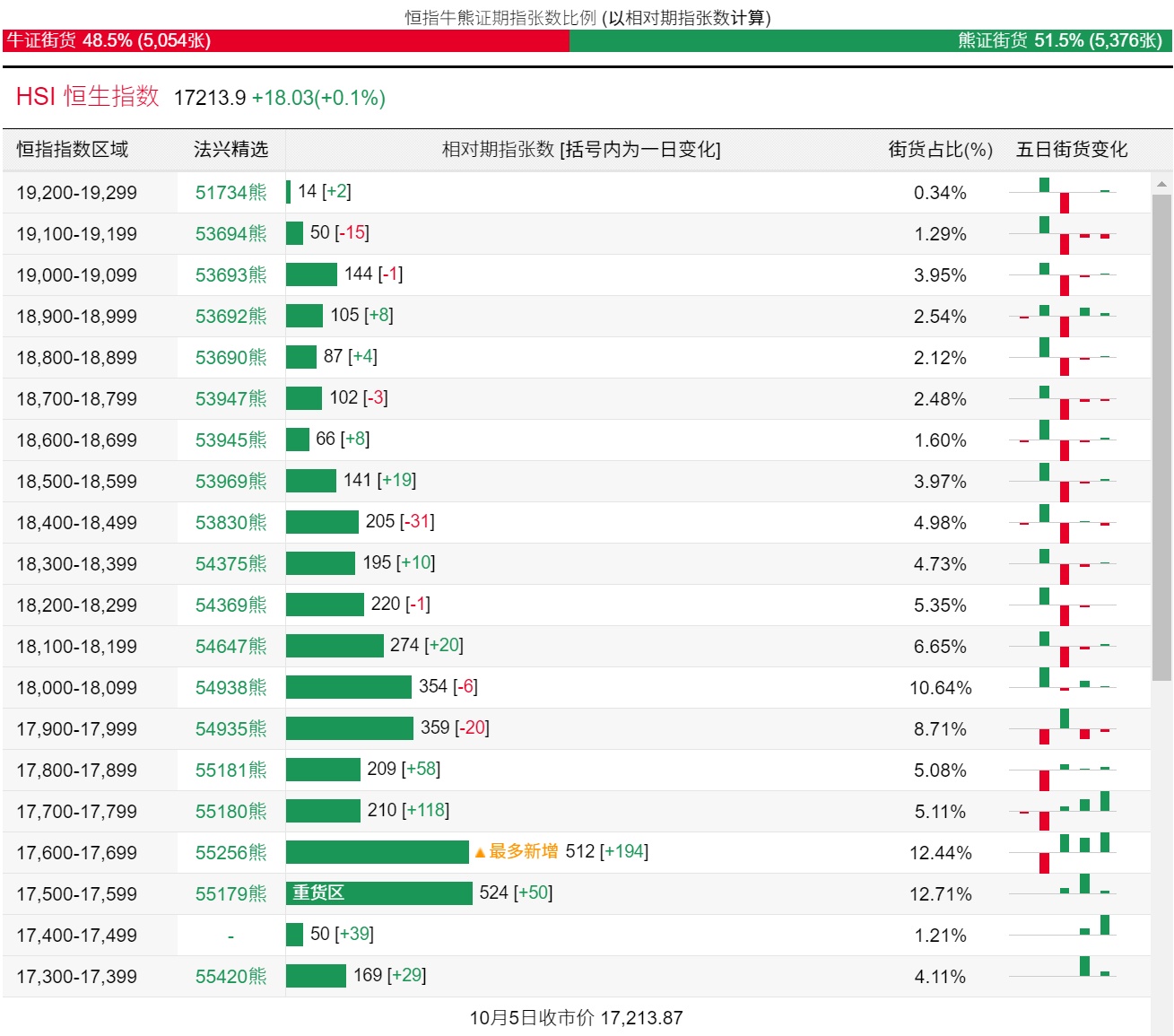The height and width of the screenshot is (1036, 1174).
Task: Open the 54938熊 warrant link
Action: 230,687
